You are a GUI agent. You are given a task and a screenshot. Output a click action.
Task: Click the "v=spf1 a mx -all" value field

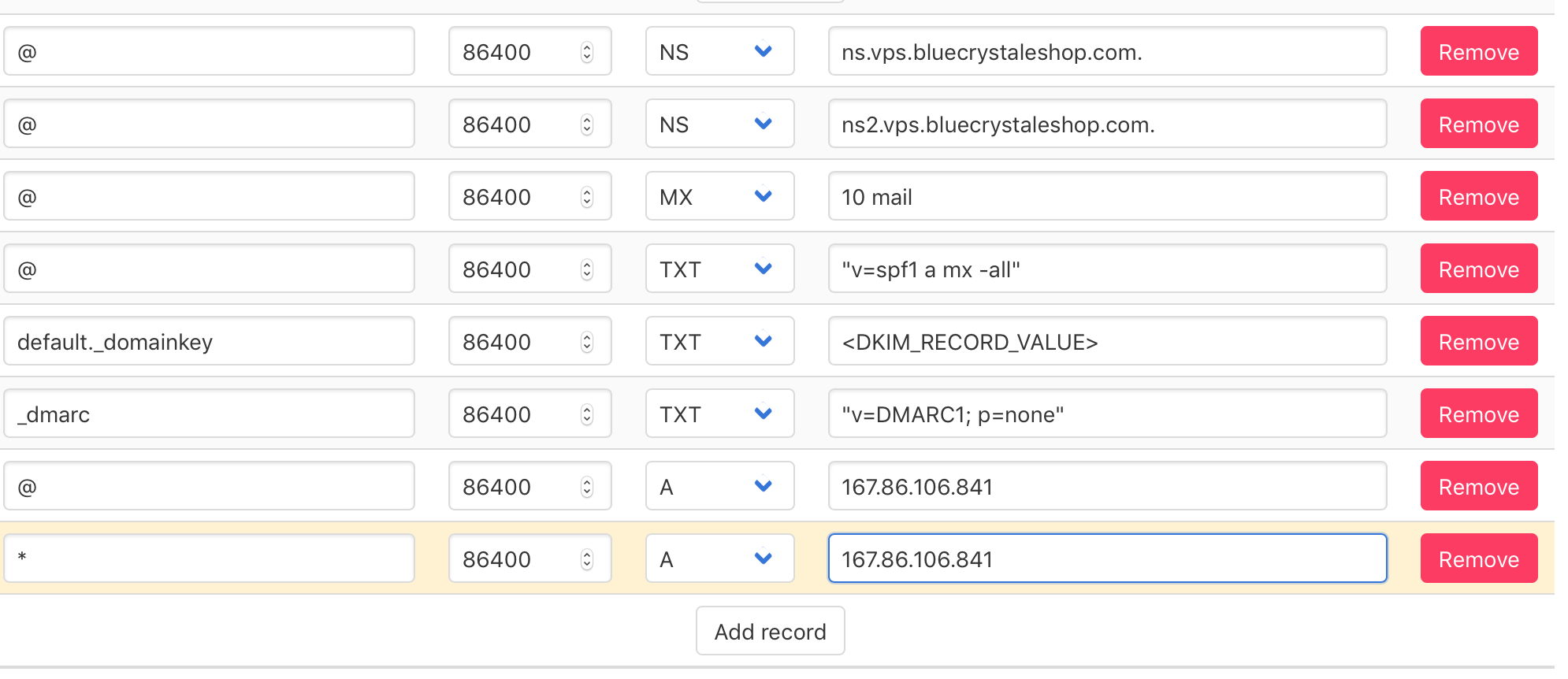(1107, 269)
